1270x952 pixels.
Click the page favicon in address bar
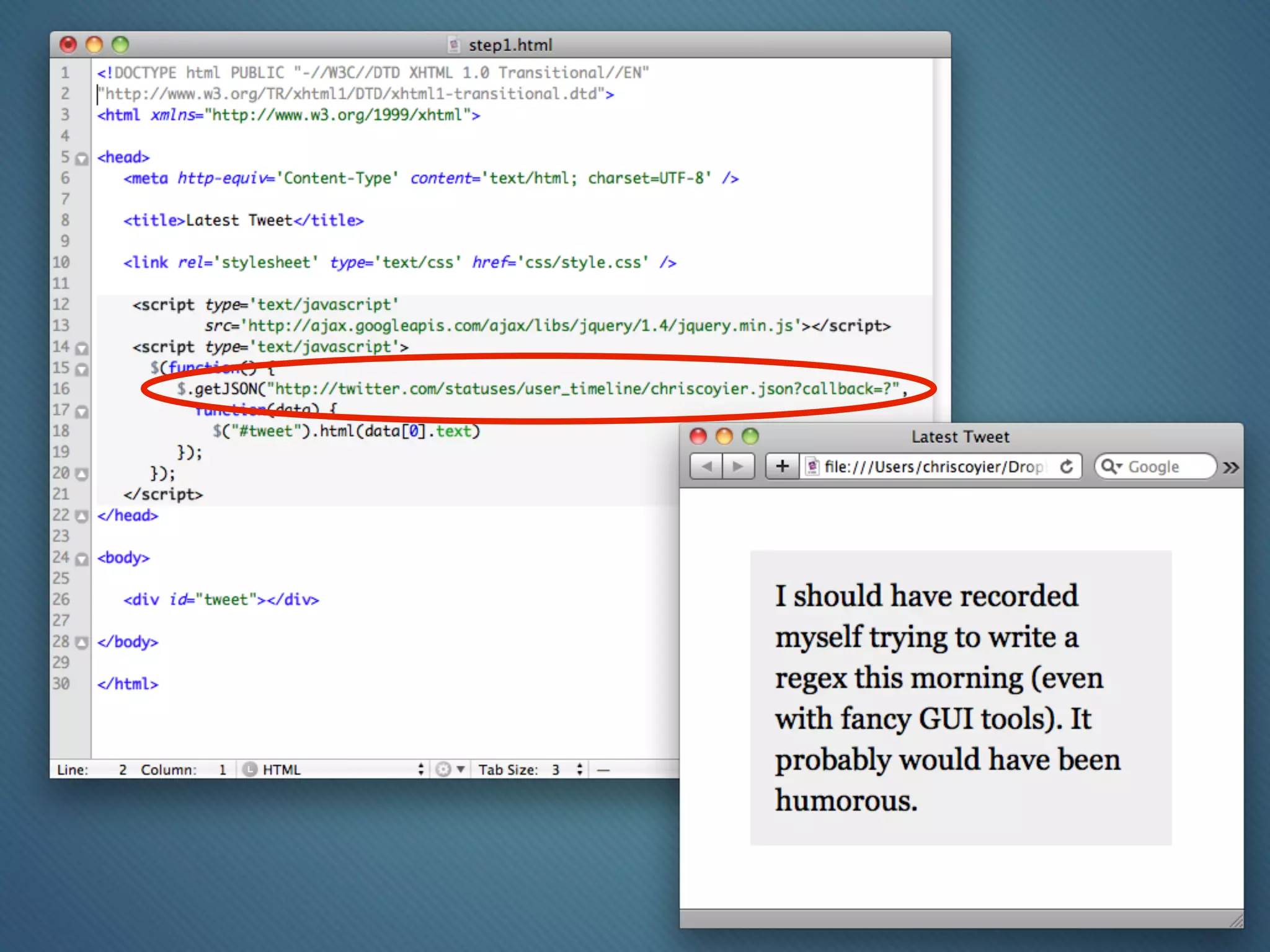812,466
